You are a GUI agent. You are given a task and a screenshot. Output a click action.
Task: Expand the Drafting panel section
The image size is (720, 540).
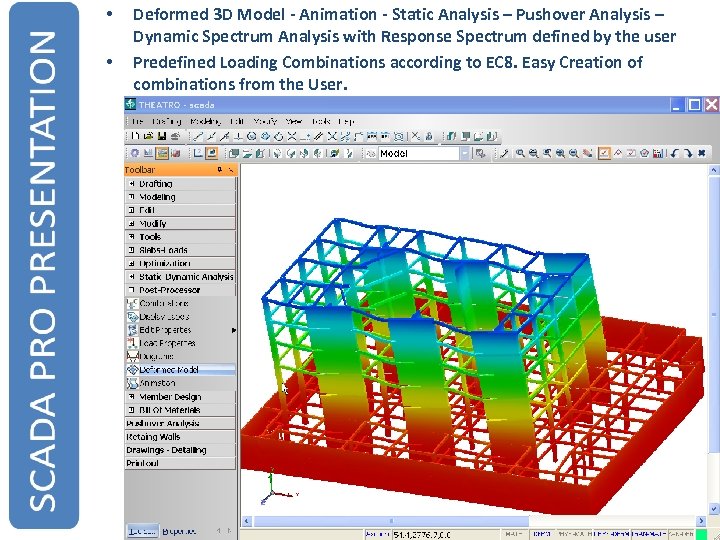point(180,184)
